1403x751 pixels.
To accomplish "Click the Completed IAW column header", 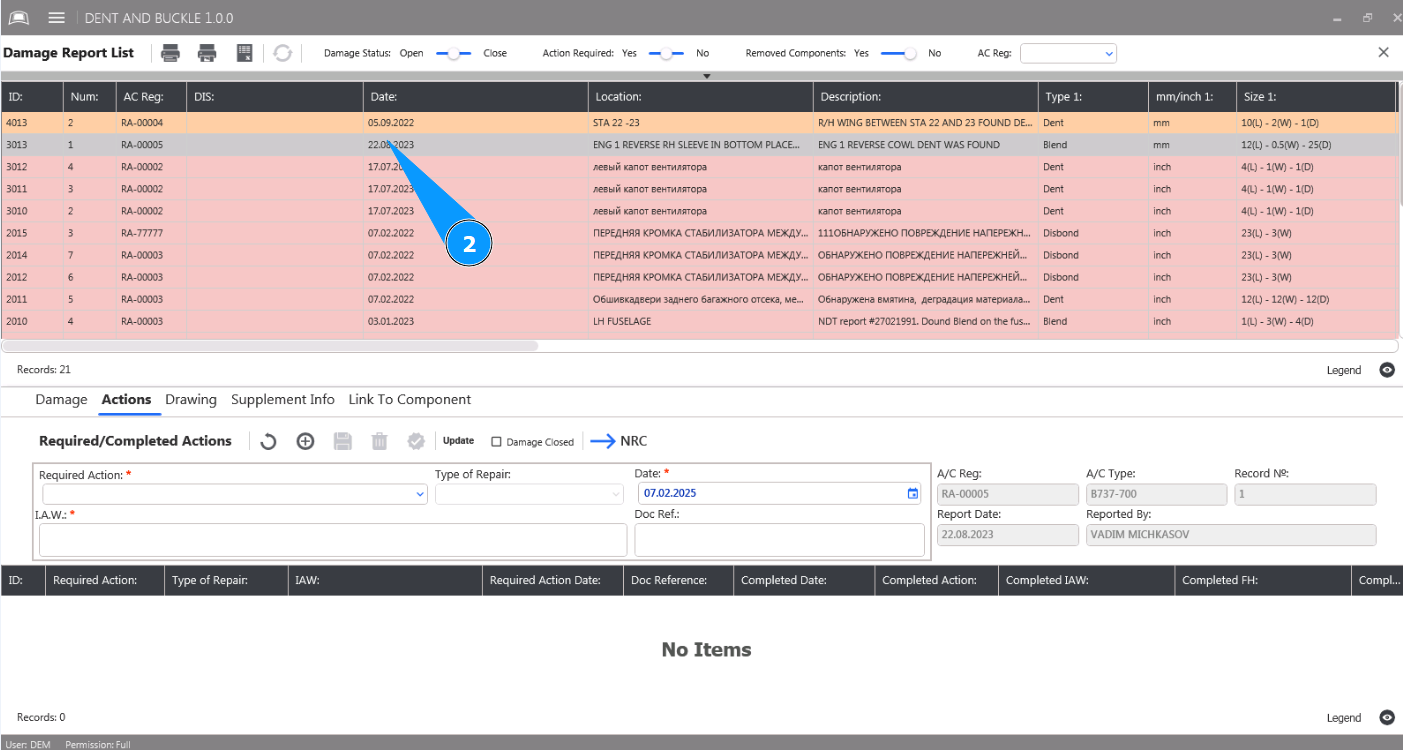I will pos(1087,580).
